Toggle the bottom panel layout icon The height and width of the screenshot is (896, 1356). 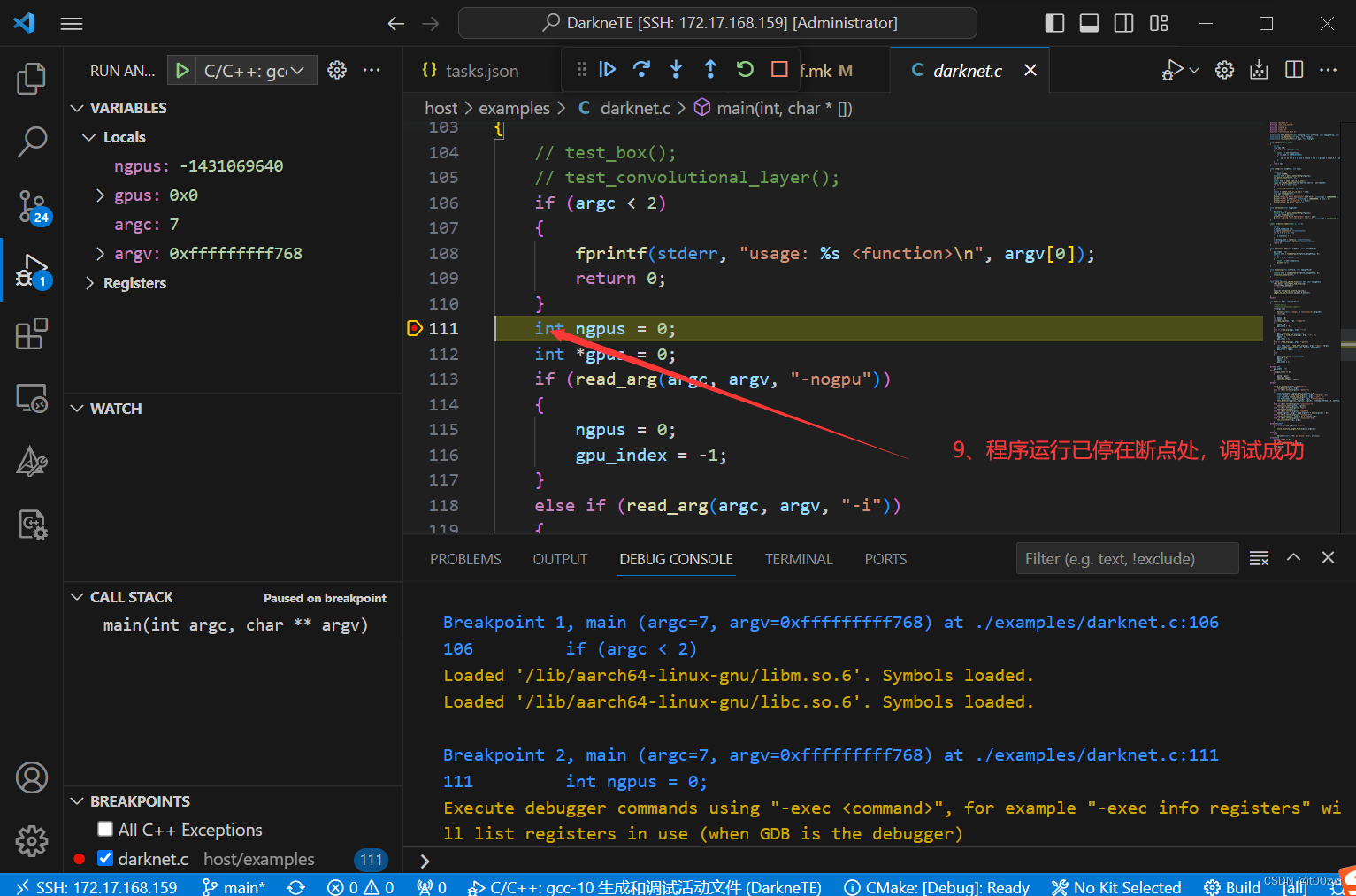tap(1090, 23)
